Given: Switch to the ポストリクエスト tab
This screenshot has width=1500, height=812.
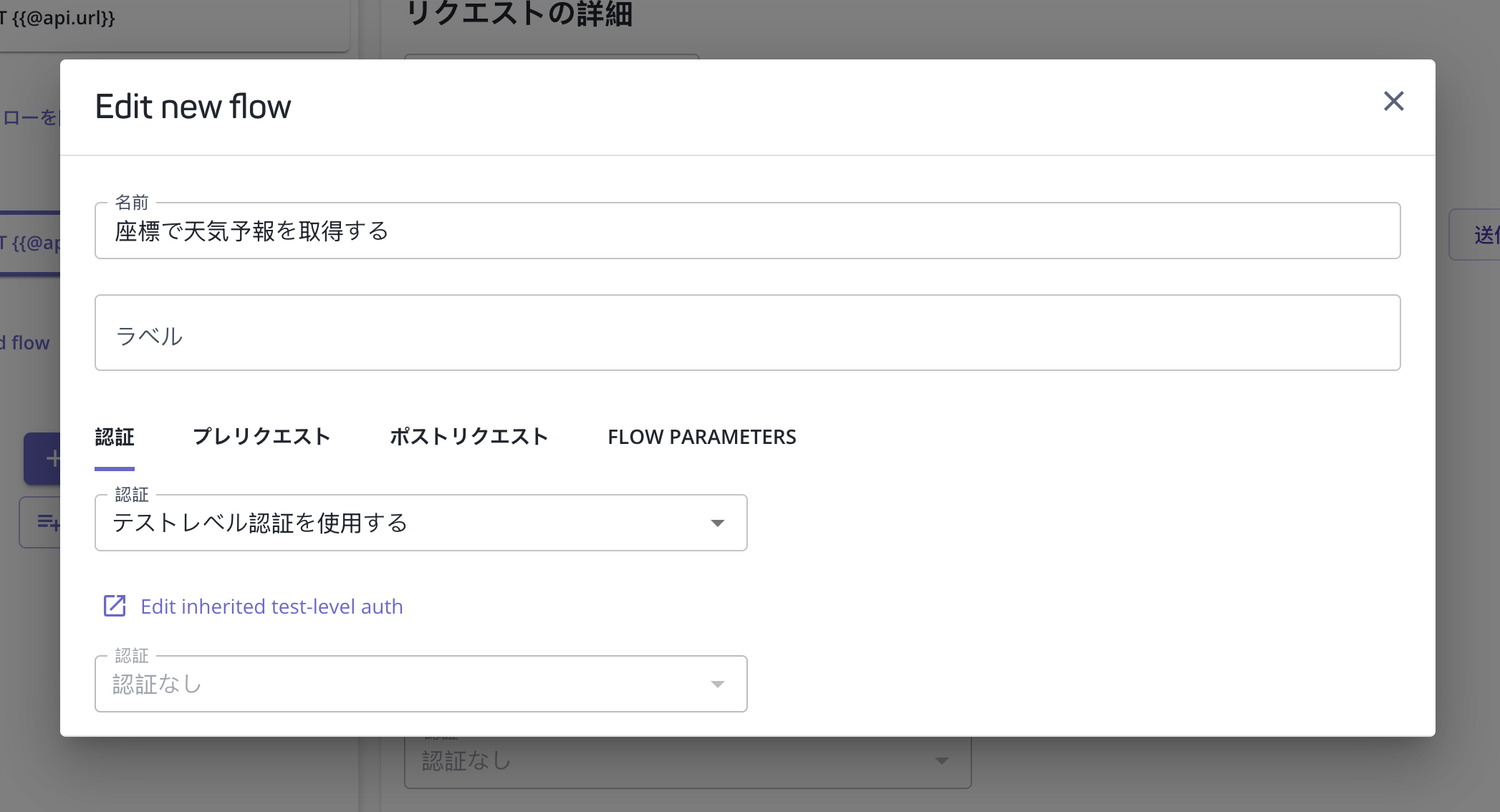Looking at the screenshot, I should click(469, 437).
